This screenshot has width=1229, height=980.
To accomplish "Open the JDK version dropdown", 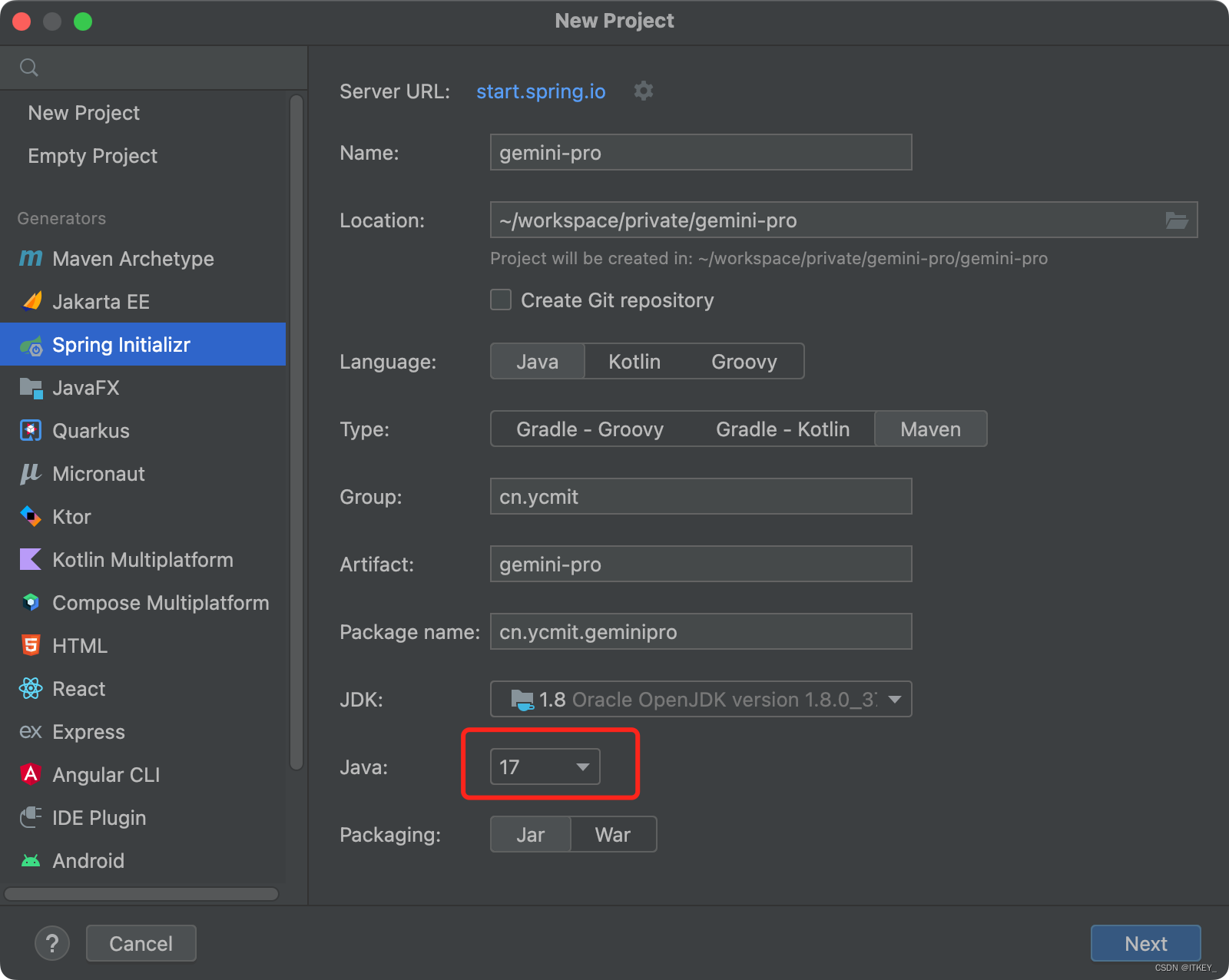I will [701, 699].
